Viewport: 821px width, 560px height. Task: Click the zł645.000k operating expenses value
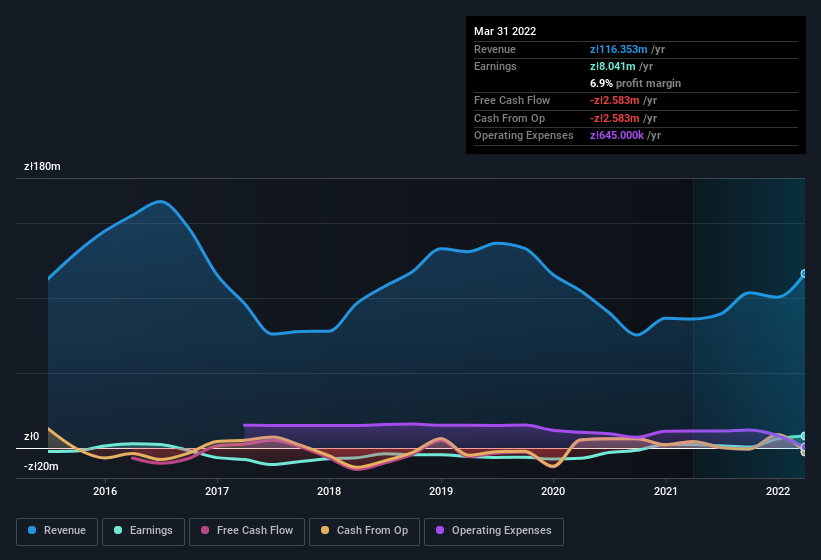click(617, 136)
